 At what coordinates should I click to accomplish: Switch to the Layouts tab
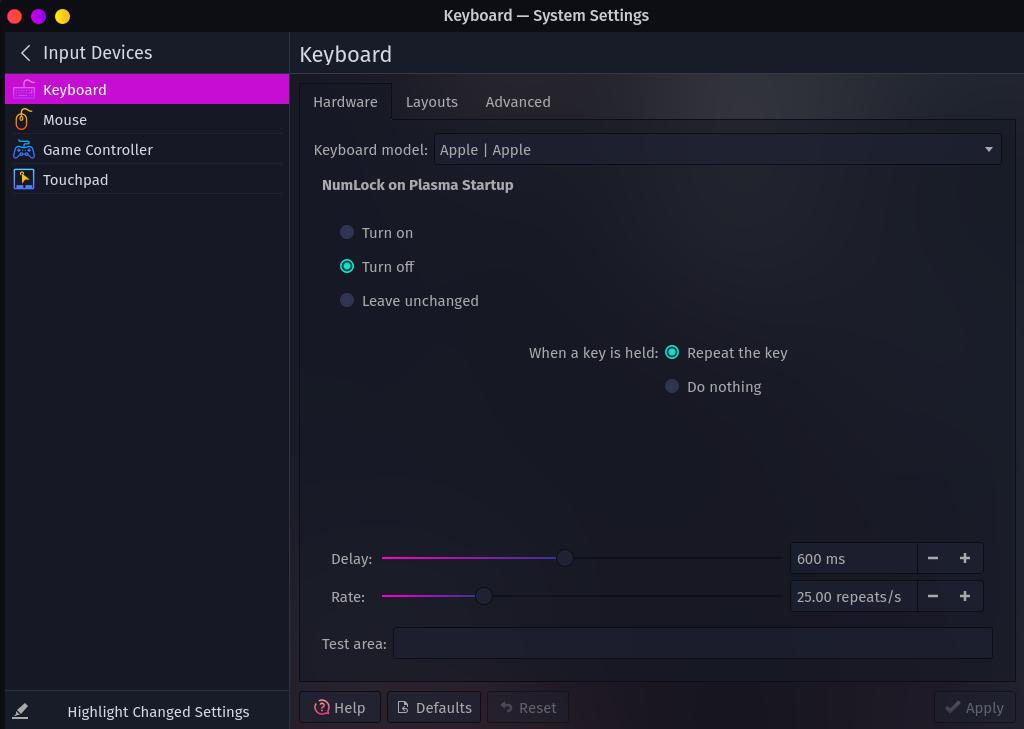point(431,102)
